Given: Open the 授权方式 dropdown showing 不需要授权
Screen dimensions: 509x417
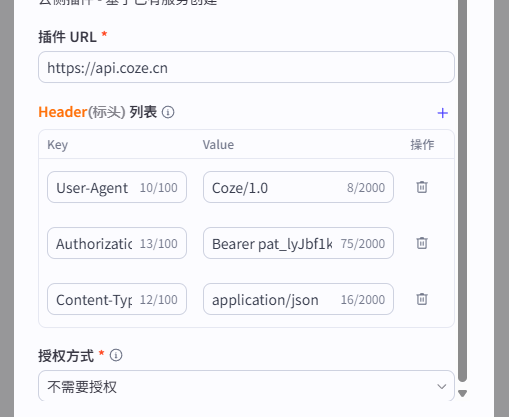Looking at the screenshot, I should point(246,386).
